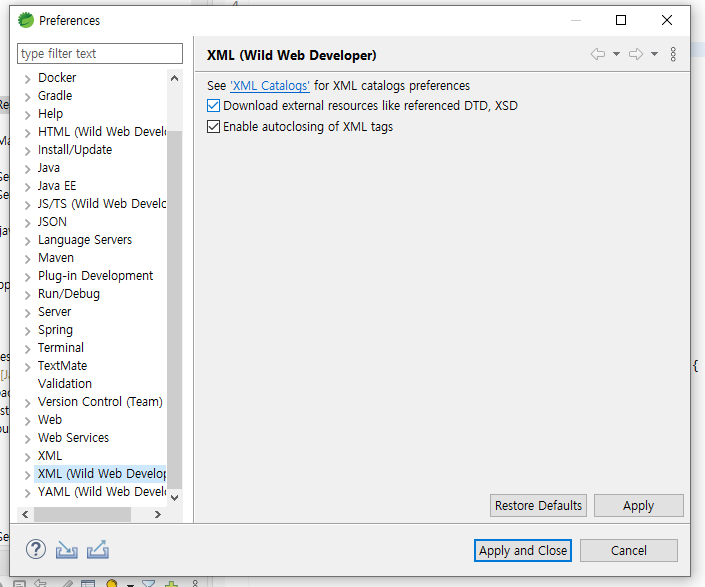Click the Apply and Close button
This screenshot has height=587, width=705.
pos(523,551)
